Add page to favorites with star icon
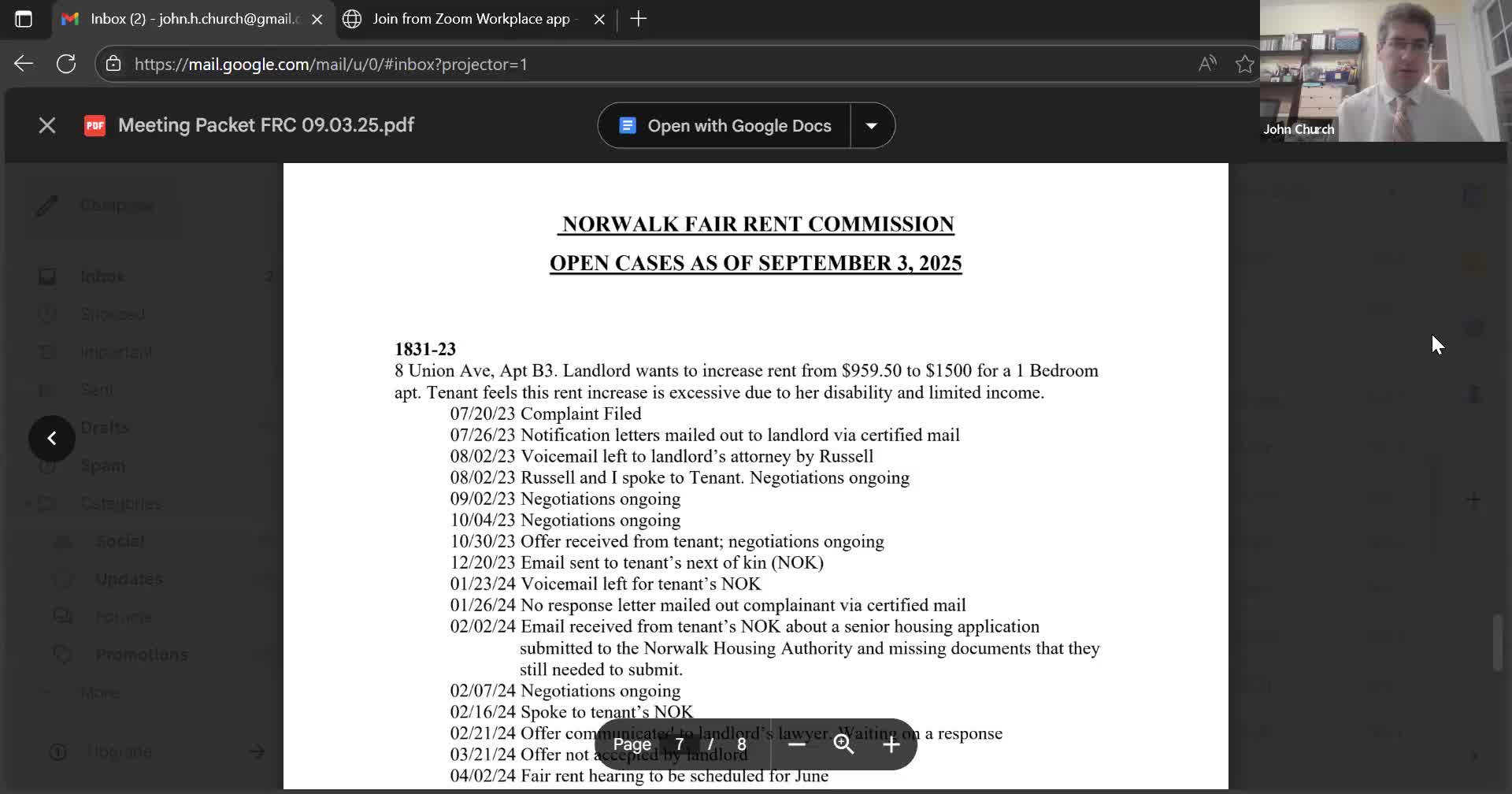This screenshot has width=1512, height=794. point(1244,64)
